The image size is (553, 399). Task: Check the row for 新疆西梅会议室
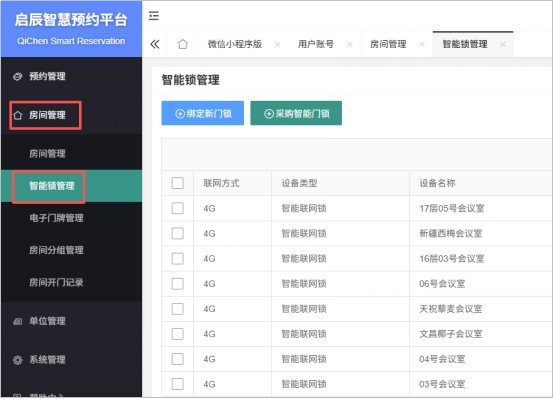[178, 233]
